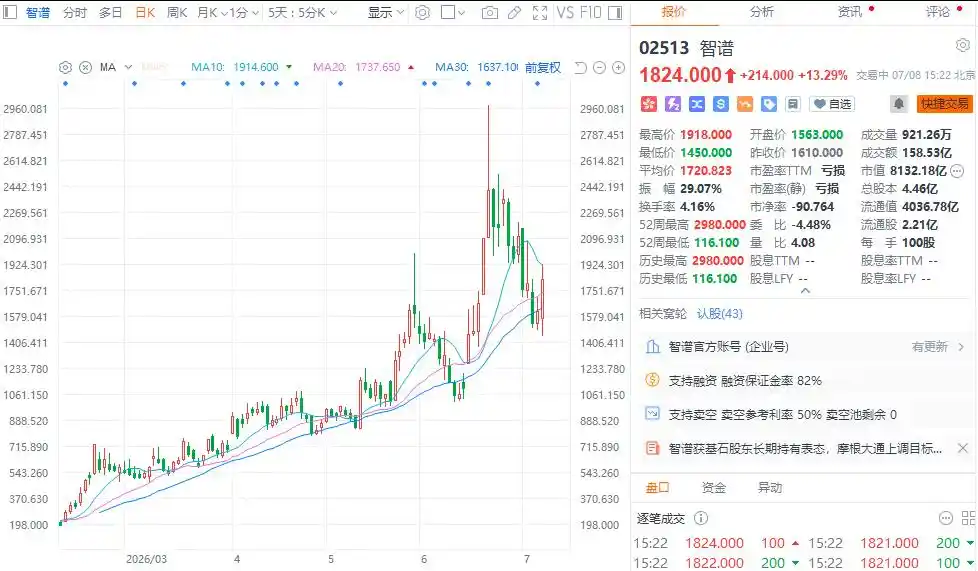Viewport: 978px width, 571px height.
Task: Open MA indicator settings gear
Action: click(x=65, y=67)
